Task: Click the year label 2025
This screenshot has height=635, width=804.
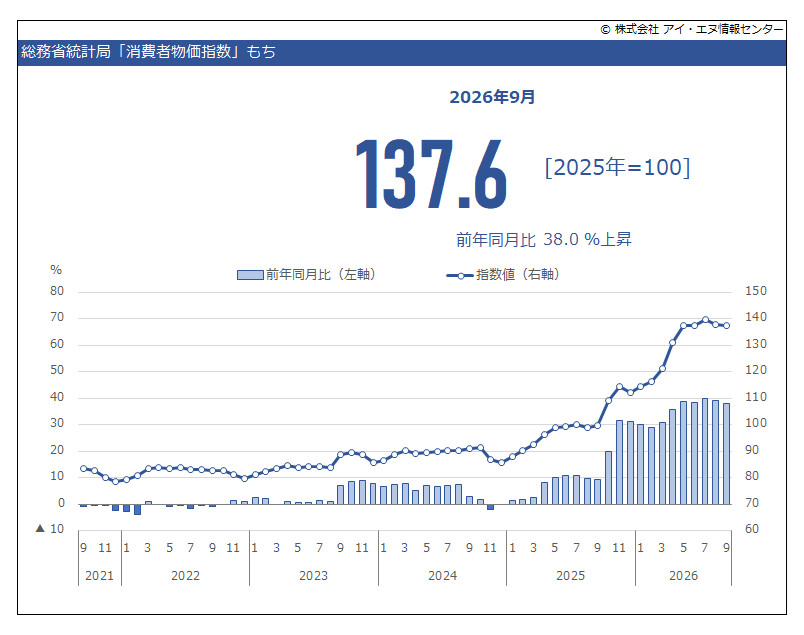Action: 571,576
